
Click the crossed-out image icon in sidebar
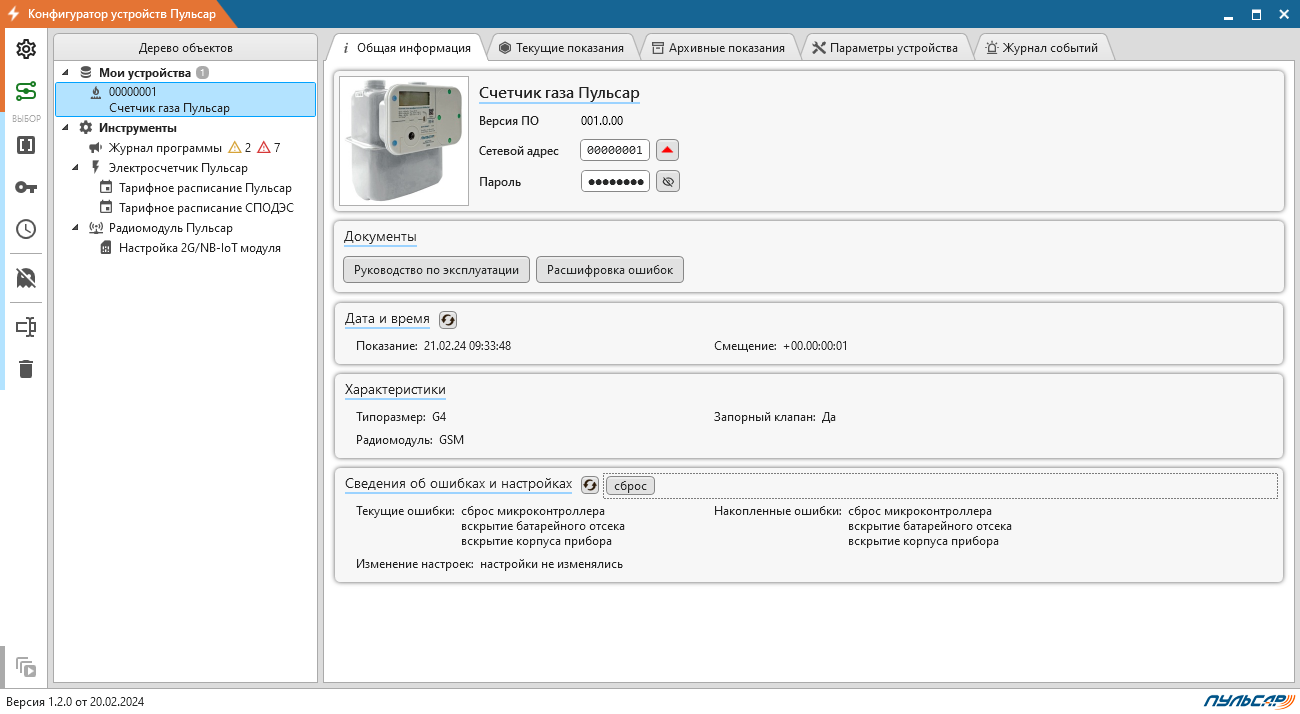26,278
